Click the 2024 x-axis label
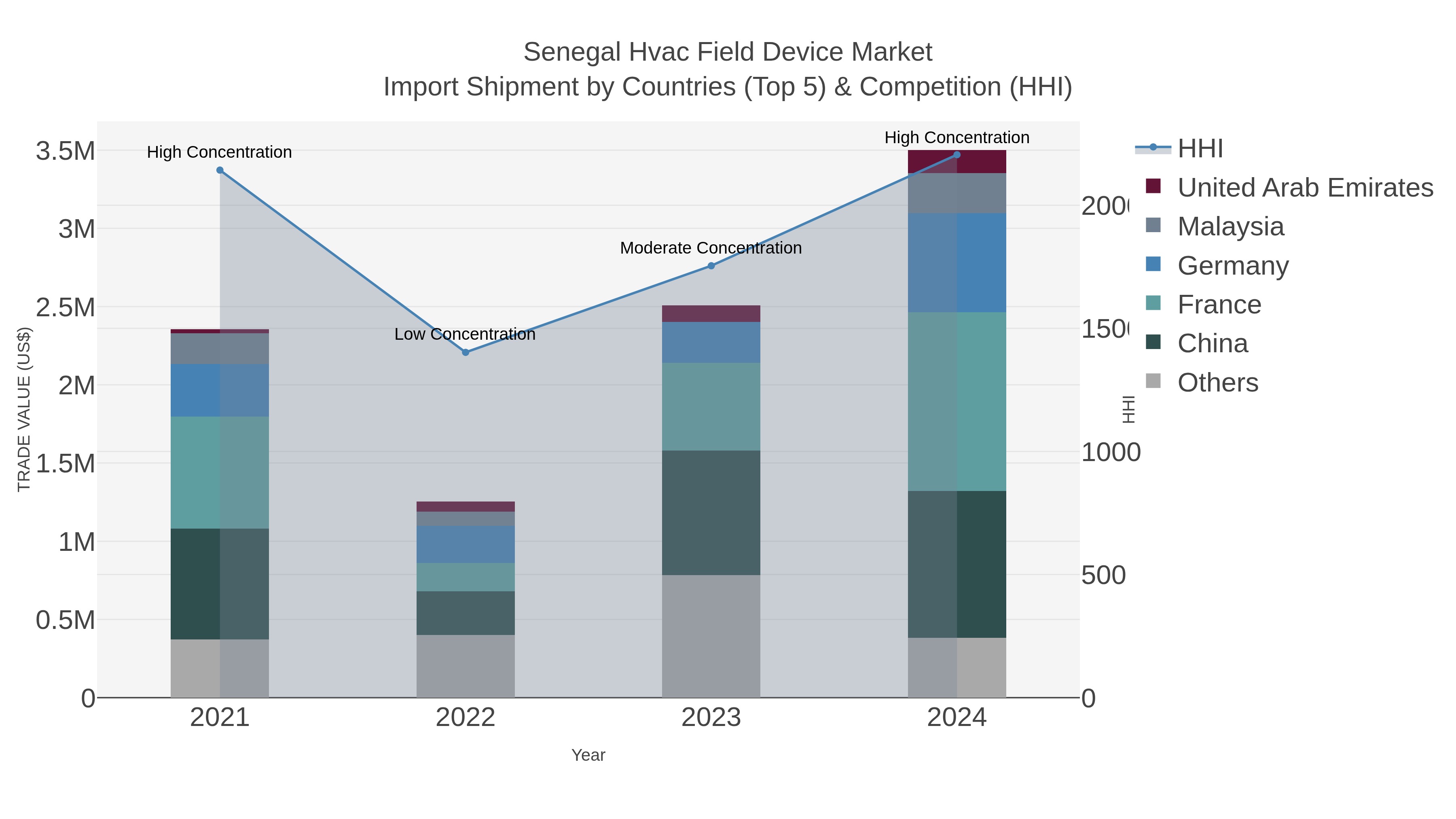 click(x=957, y=718)
